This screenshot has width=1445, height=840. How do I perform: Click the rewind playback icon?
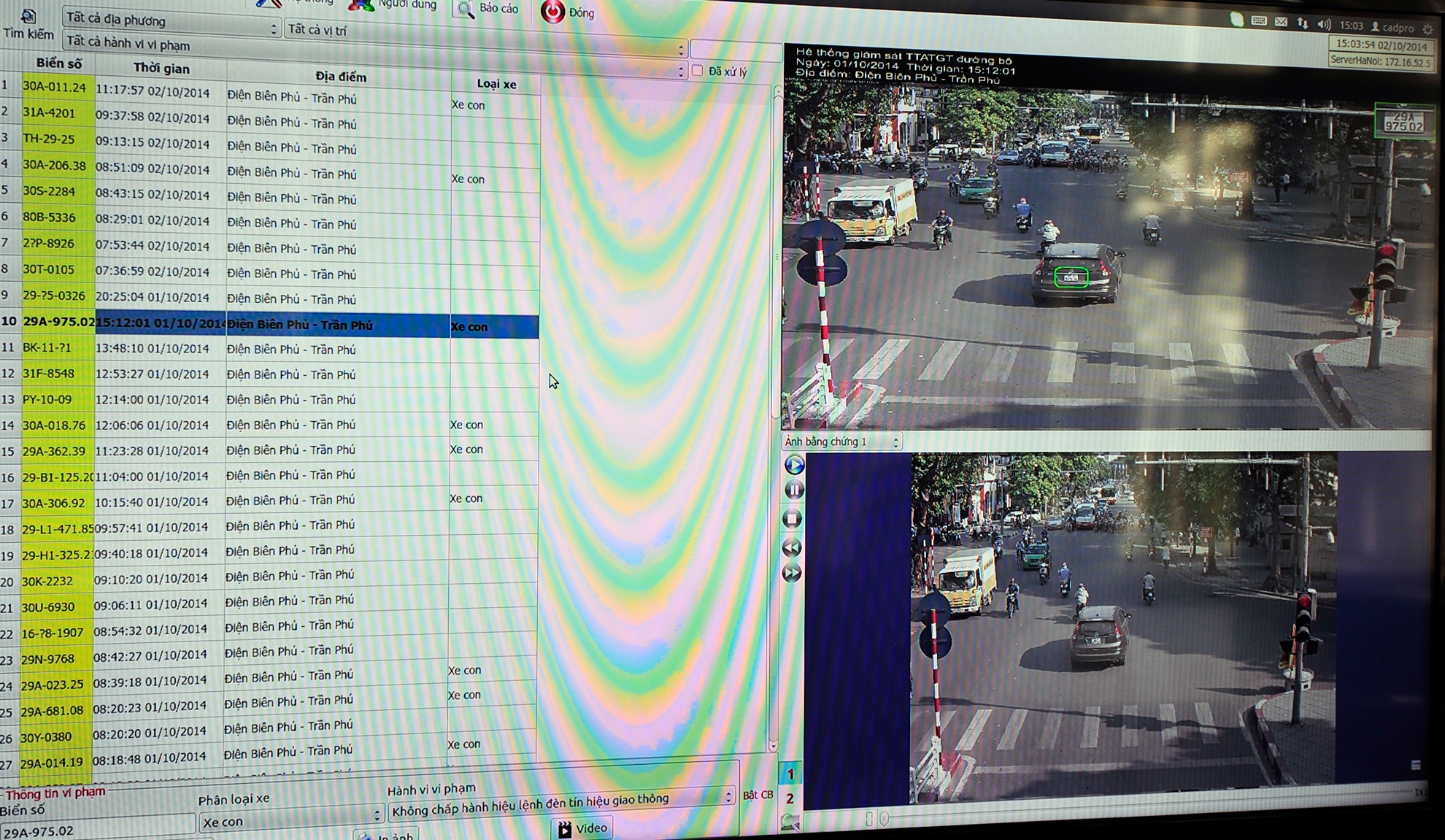coord(792,547)
